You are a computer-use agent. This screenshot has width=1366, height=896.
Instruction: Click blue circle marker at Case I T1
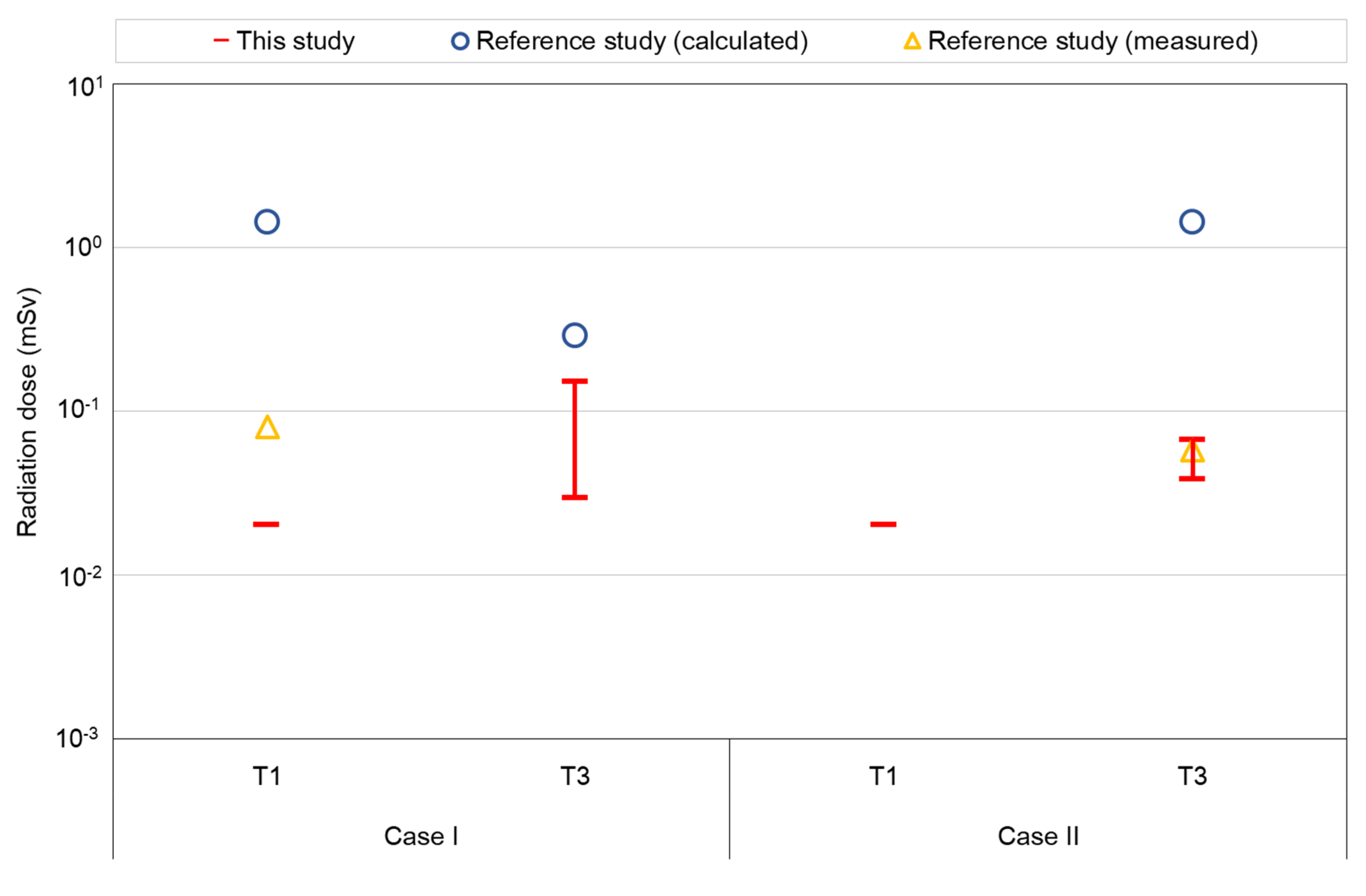(267, 222)
